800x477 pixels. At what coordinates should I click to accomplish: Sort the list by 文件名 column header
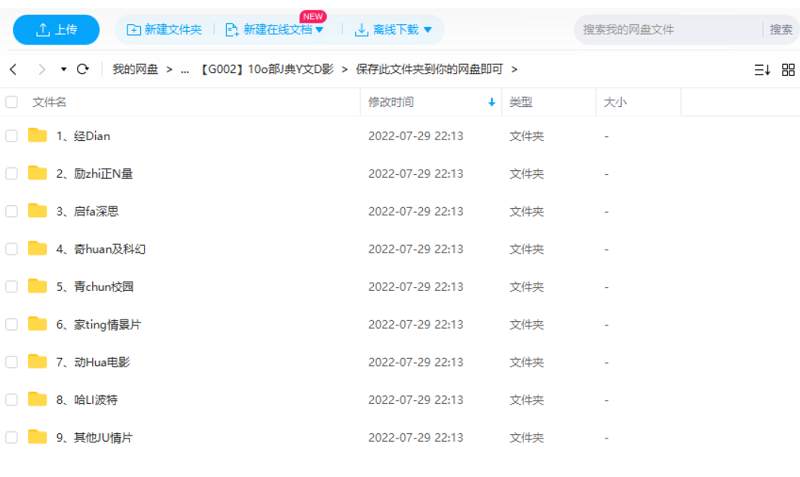[50, 102]
